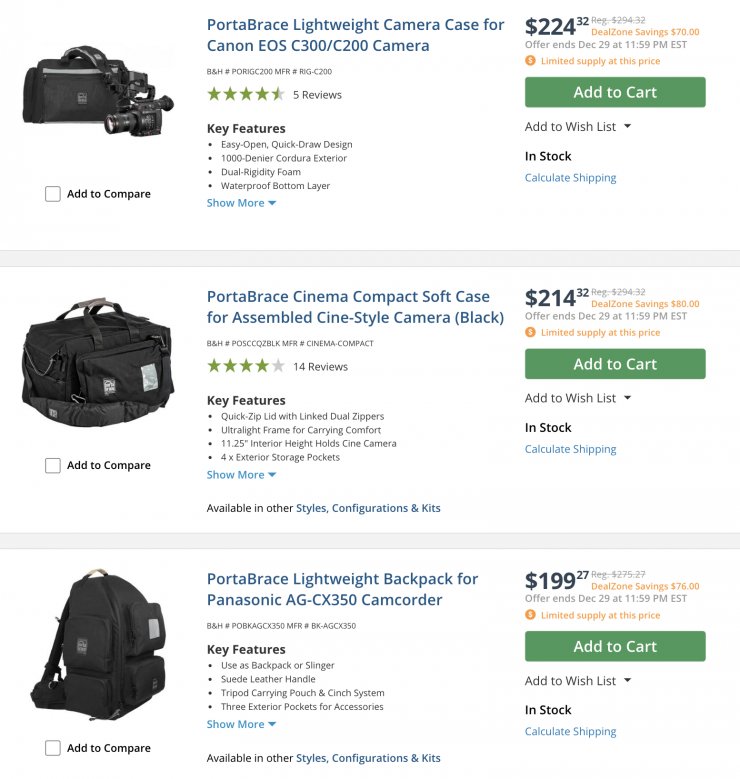Add the $199 Lightweight Backpack to cart
740x779 pixels.
click(x=615, y=646)
